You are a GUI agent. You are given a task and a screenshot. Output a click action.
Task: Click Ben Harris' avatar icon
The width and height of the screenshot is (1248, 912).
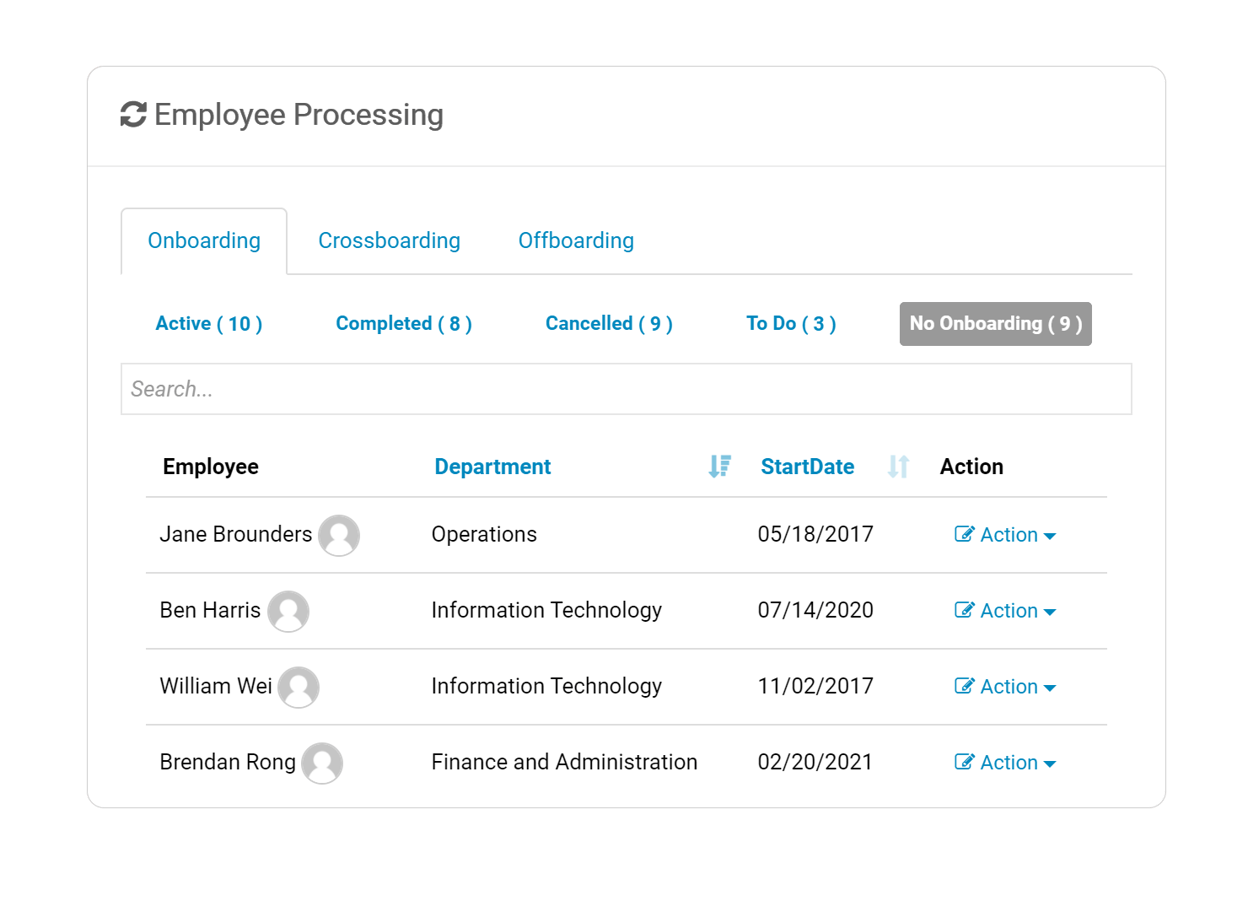(288, 611)
